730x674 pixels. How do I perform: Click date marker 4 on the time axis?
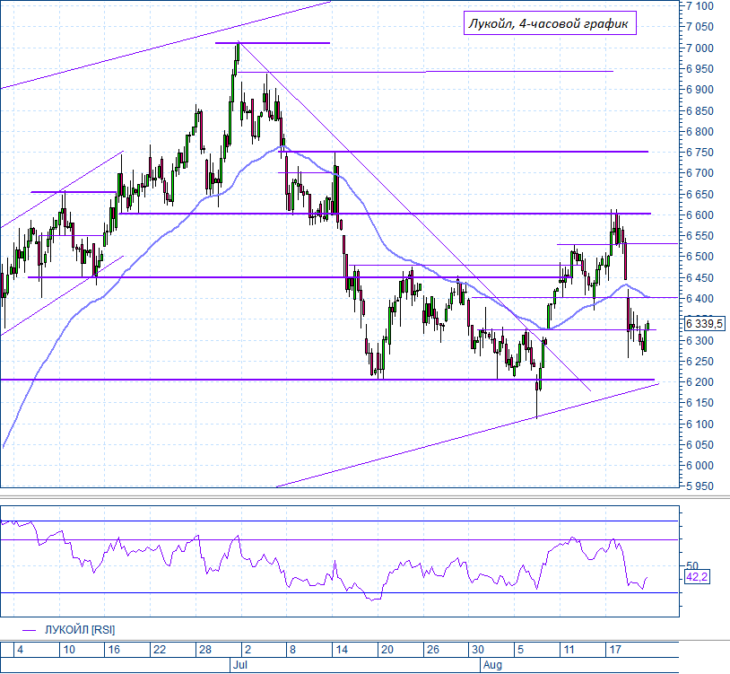click(20, 649)
